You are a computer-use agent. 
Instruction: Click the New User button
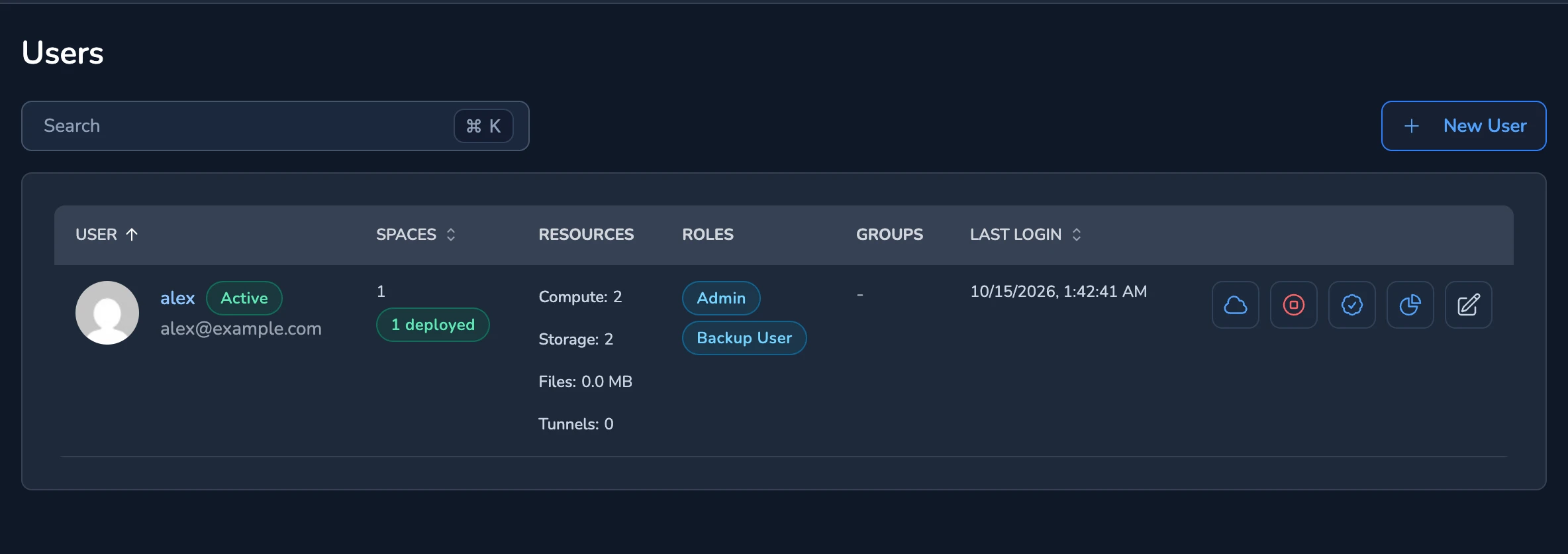click(x=1464, y=126)
